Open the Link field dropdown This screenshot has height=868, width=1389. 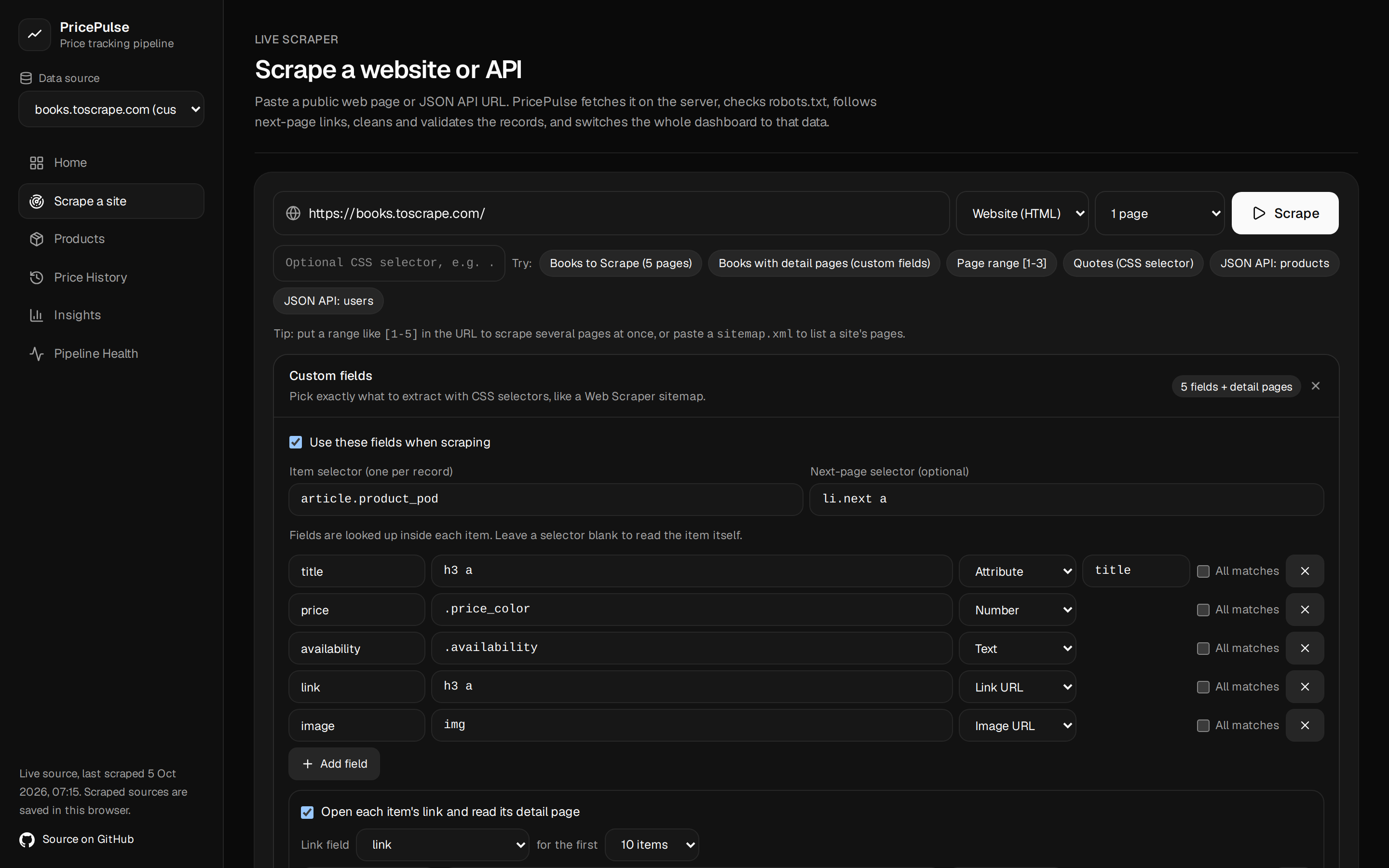443,845
